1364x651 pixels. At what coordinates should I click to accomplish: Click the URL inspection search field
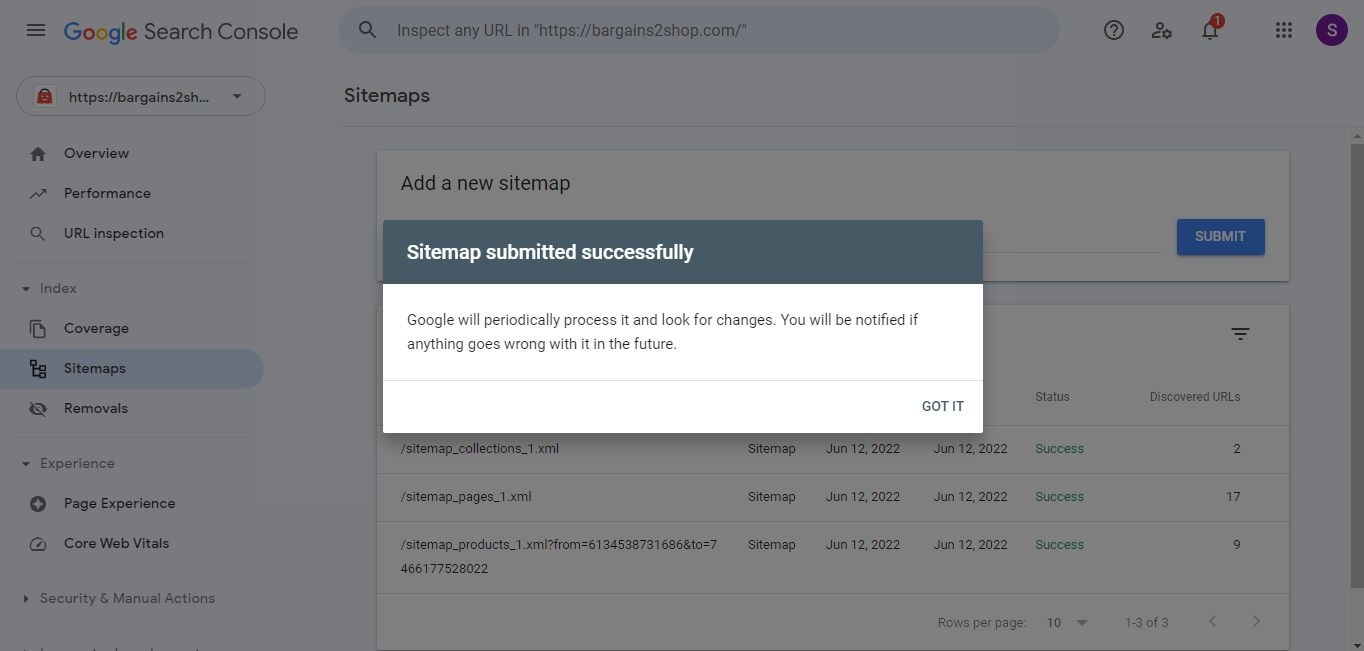pos(700,30)
